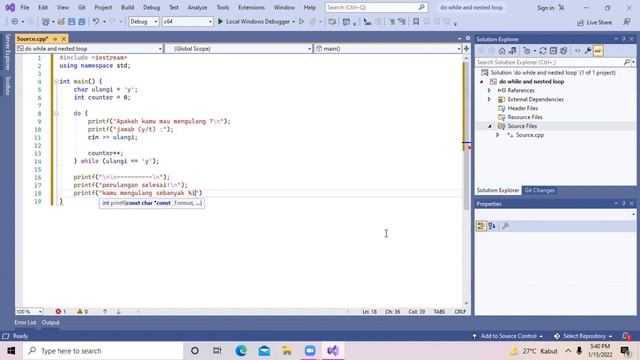Viewport: 640px width, 360px height.
Task: Expand the References node
Action: click(489, 91)
